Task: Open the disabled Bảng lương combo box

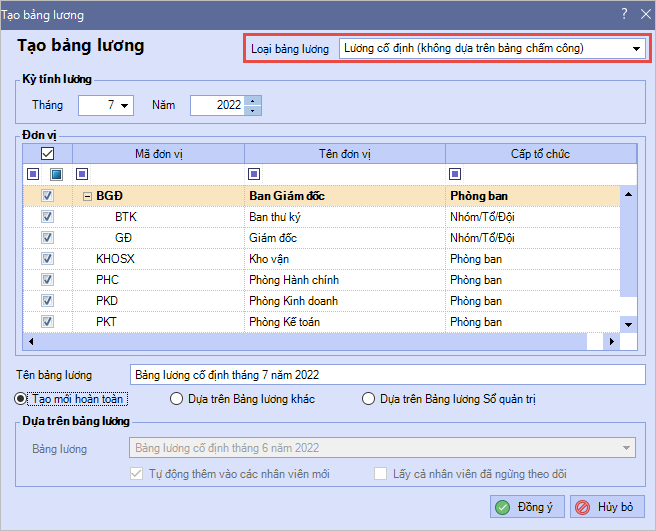Action: click(382, 448)
